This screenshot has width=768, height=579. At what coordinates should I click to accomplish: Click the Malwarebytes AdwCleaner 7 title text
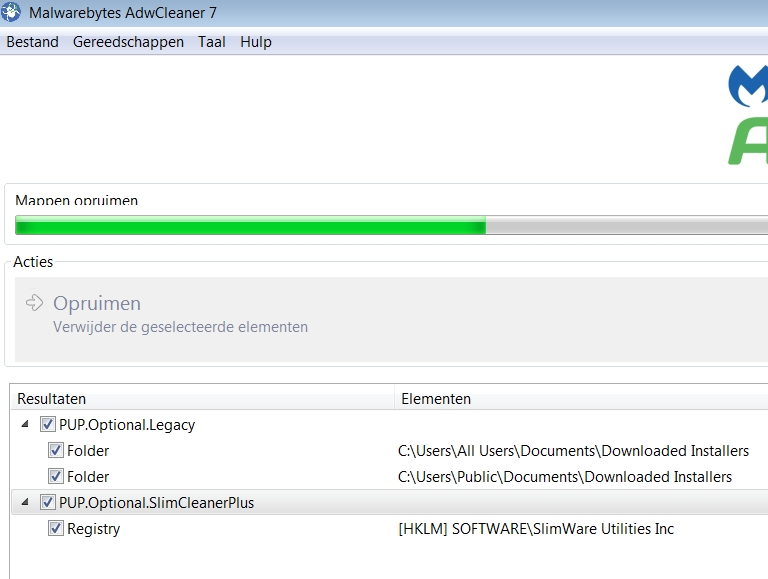point(122,13)
